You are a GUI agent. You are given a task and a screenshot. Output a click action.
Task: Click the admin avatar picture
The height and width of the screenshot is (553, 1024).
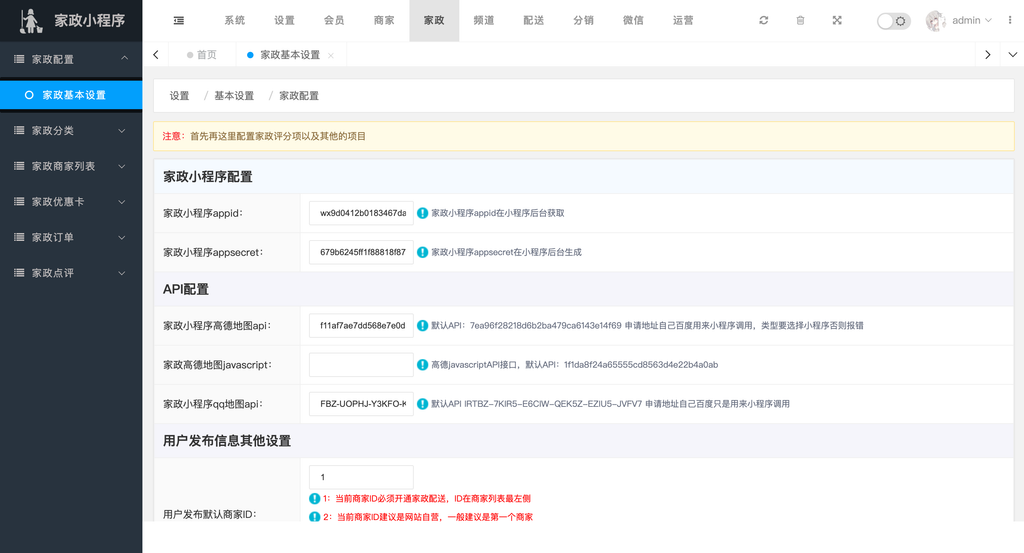point(936,21)
